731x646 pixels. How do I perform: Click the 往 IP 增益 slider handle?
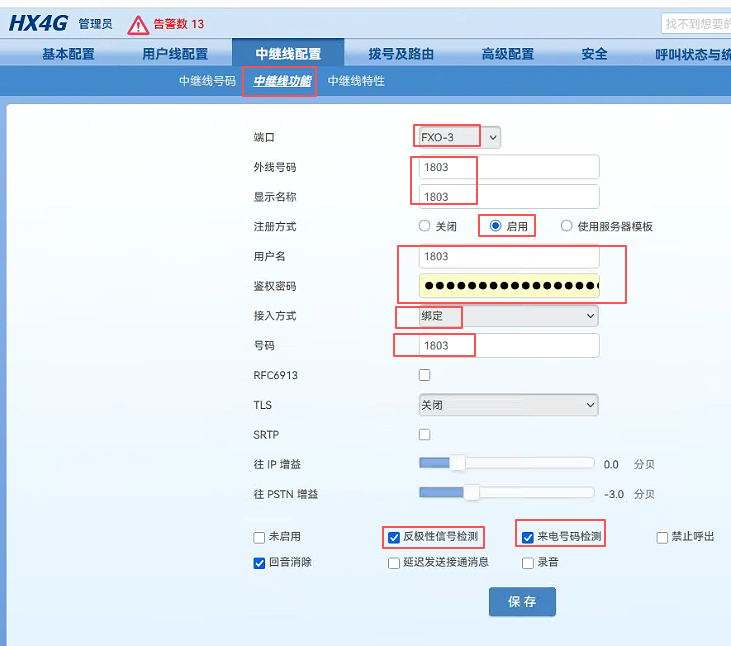[x=457, y=463]
